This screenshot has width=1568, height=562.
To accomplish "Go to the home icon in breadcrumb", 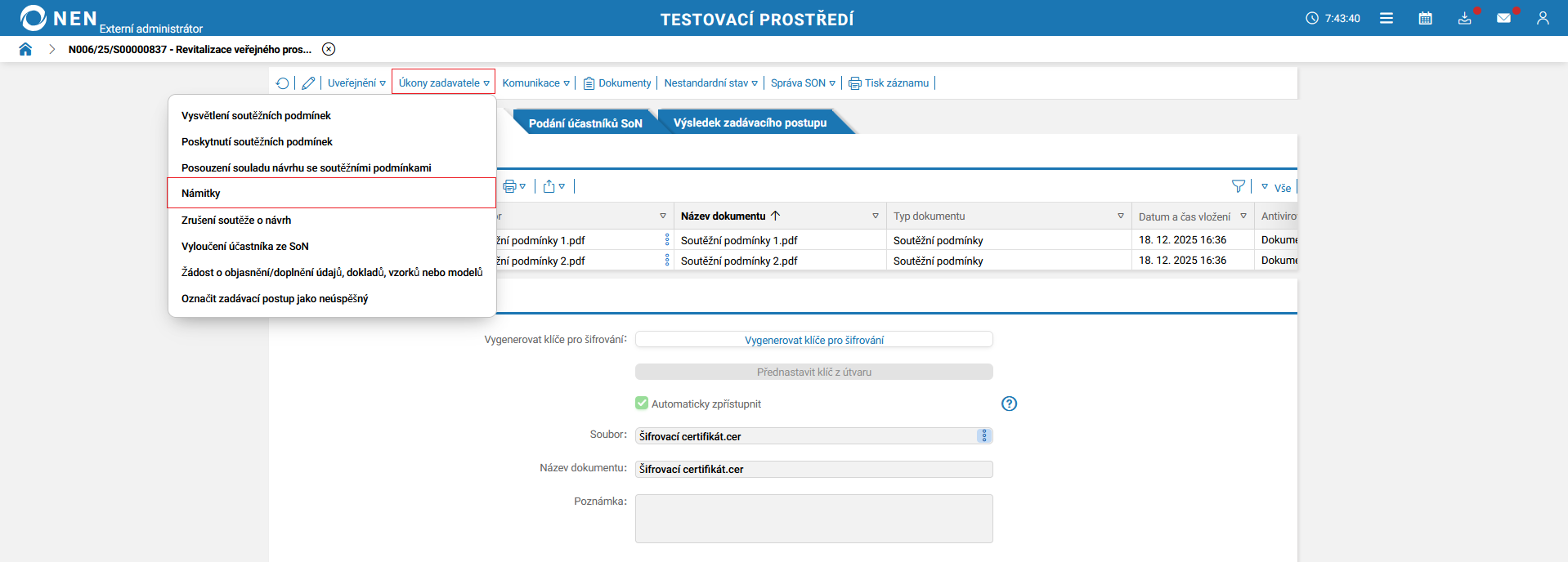I will 25,49.
